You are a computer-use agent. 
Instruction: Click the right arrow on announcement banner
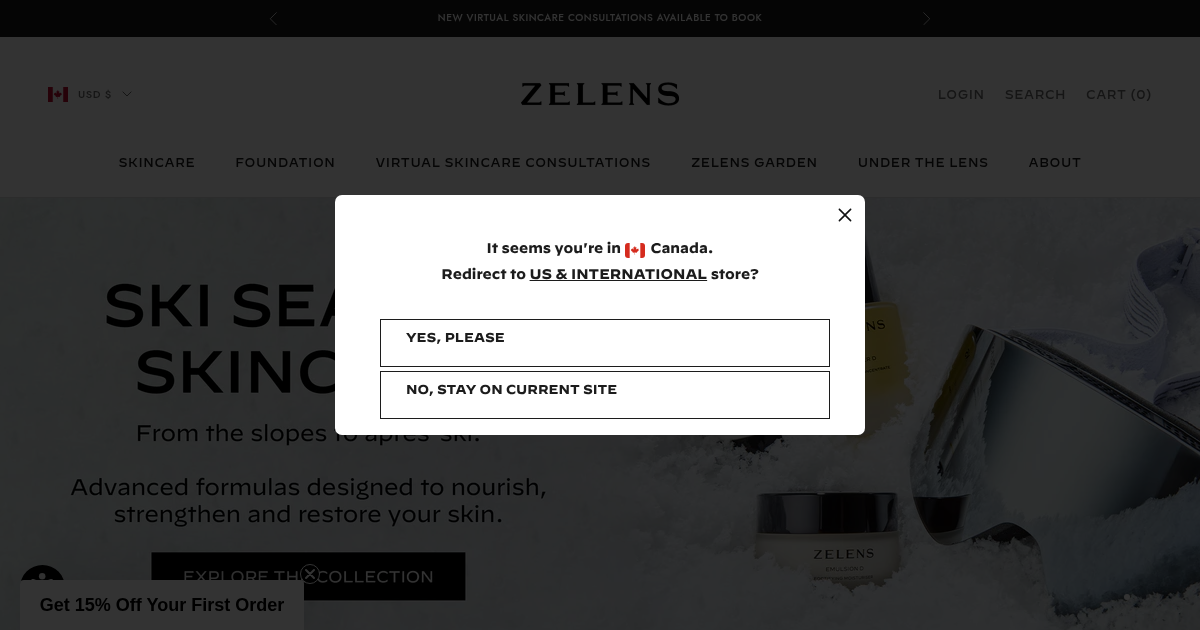click(x=926, y=18)
